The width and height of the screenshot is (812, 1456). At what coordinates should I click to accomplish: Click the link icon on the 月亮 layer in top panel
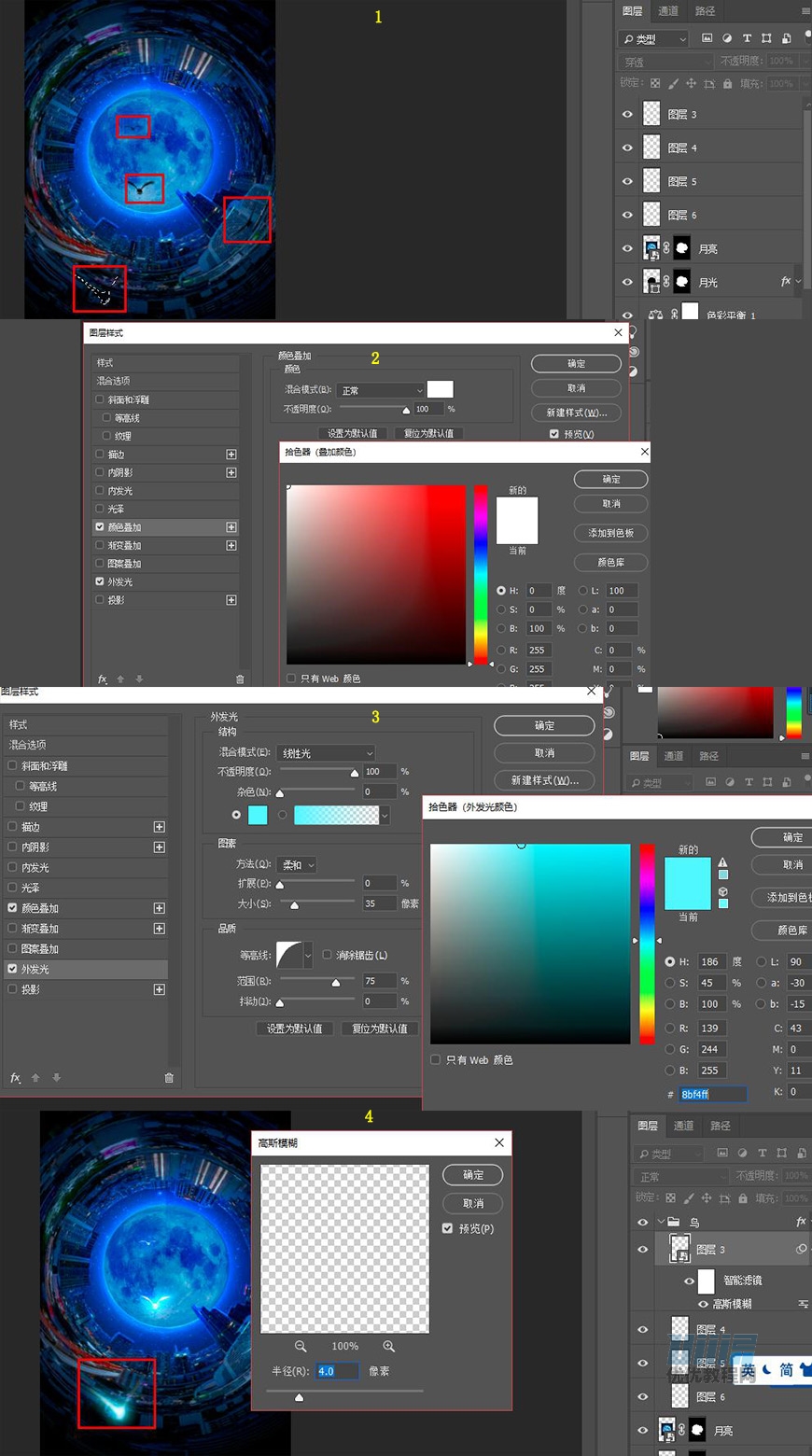point(666,248)
